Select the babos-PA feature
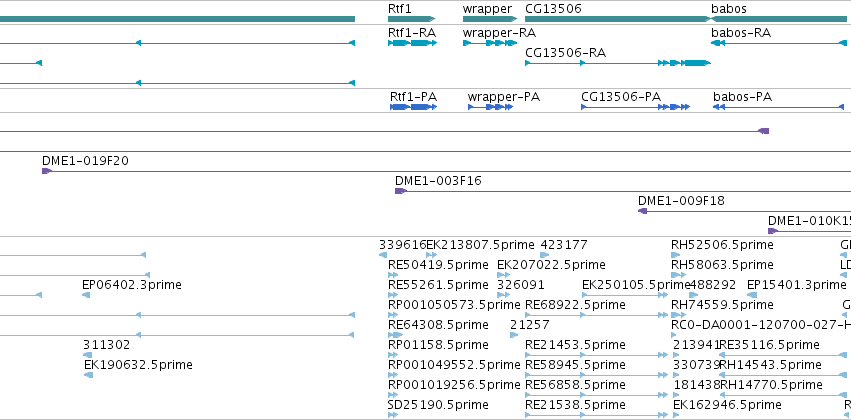Viewport: 851px width, 420px height. [779, 107]
